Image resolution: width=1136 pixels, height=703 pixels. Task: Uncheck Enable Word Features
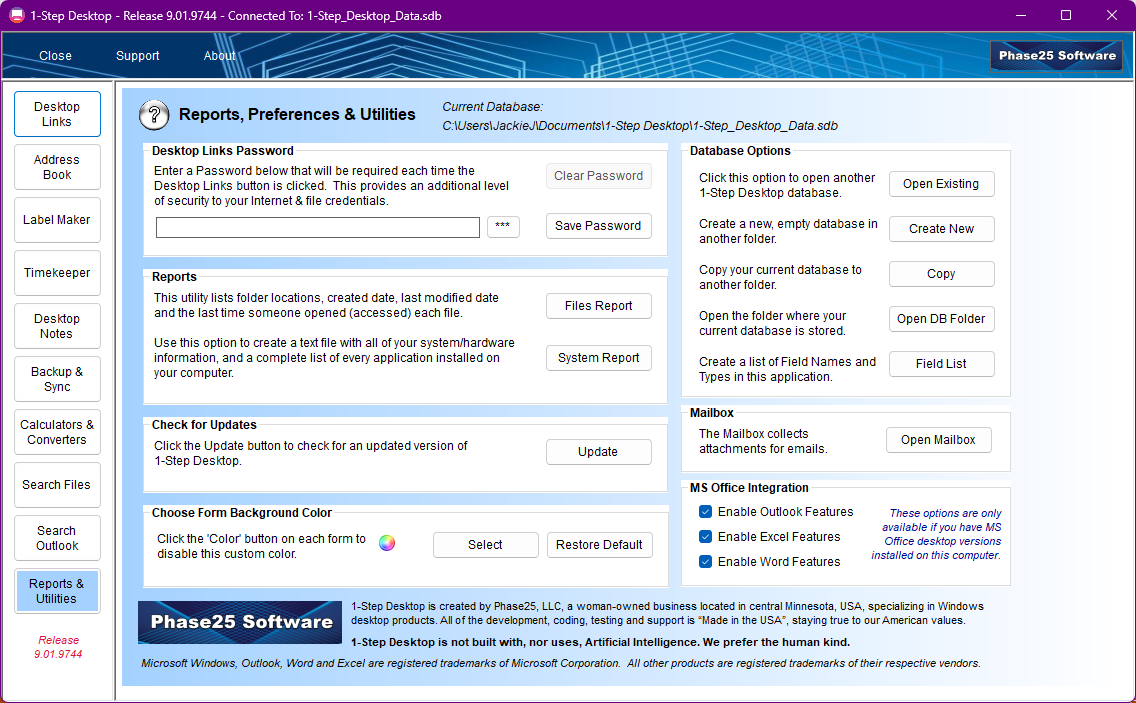tap(705, 562)
